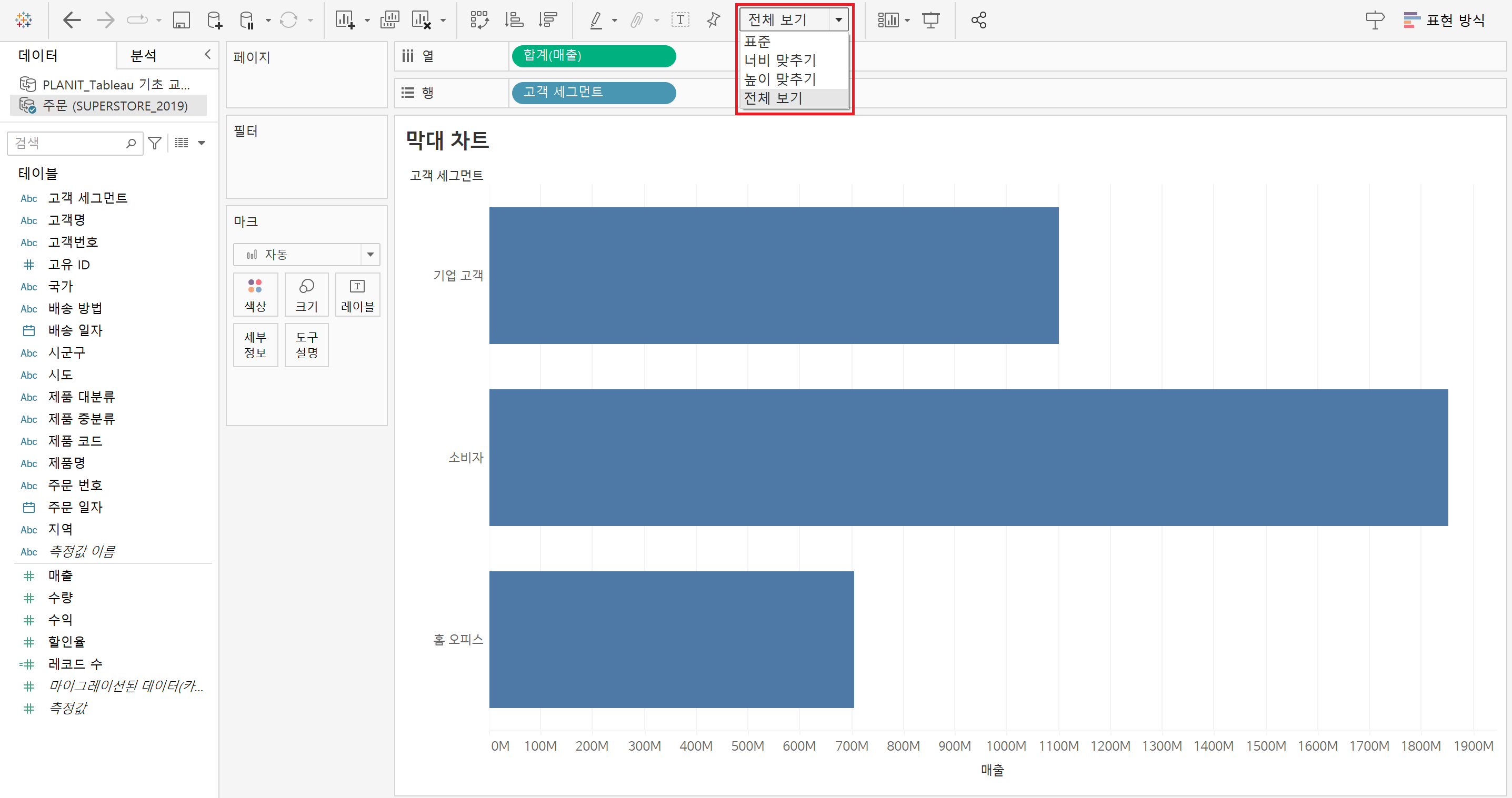Click the pin axis icon
The width and height of the screenshot is (1512, 798).
point(713,21)
